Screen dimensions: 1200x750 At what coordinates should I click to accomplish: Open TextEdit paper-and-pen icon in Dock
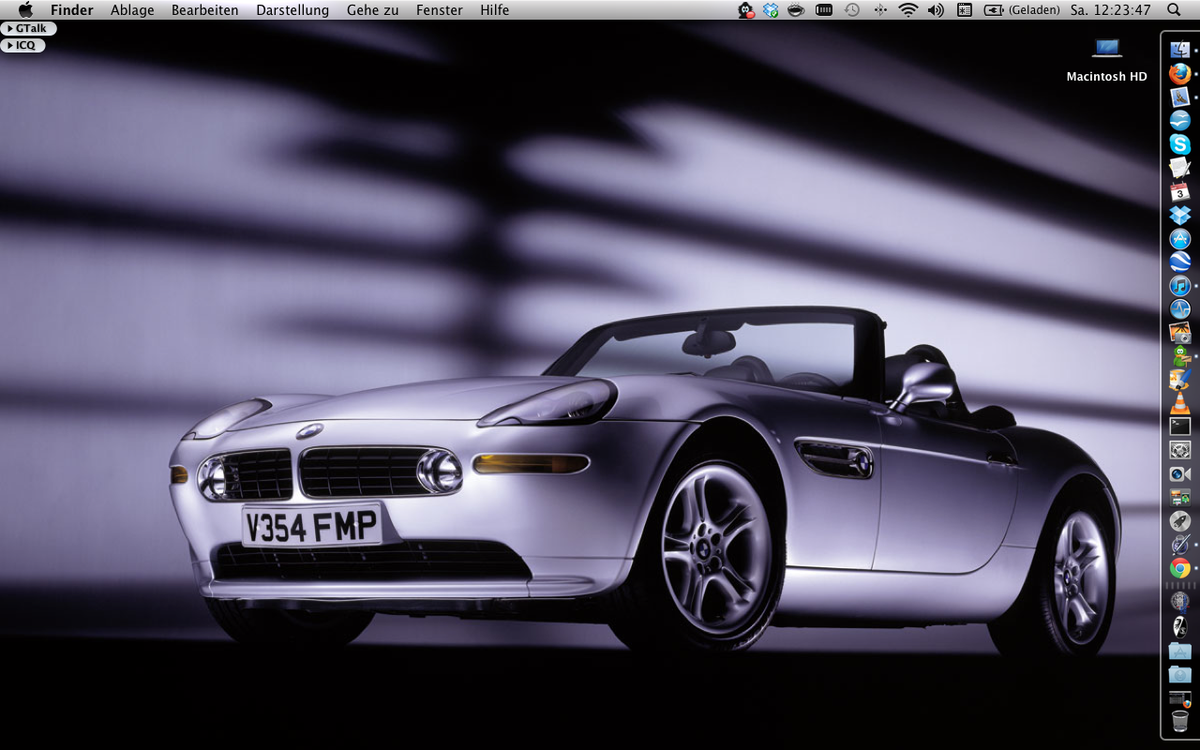pyautogui.click(x=1180, y=167)
